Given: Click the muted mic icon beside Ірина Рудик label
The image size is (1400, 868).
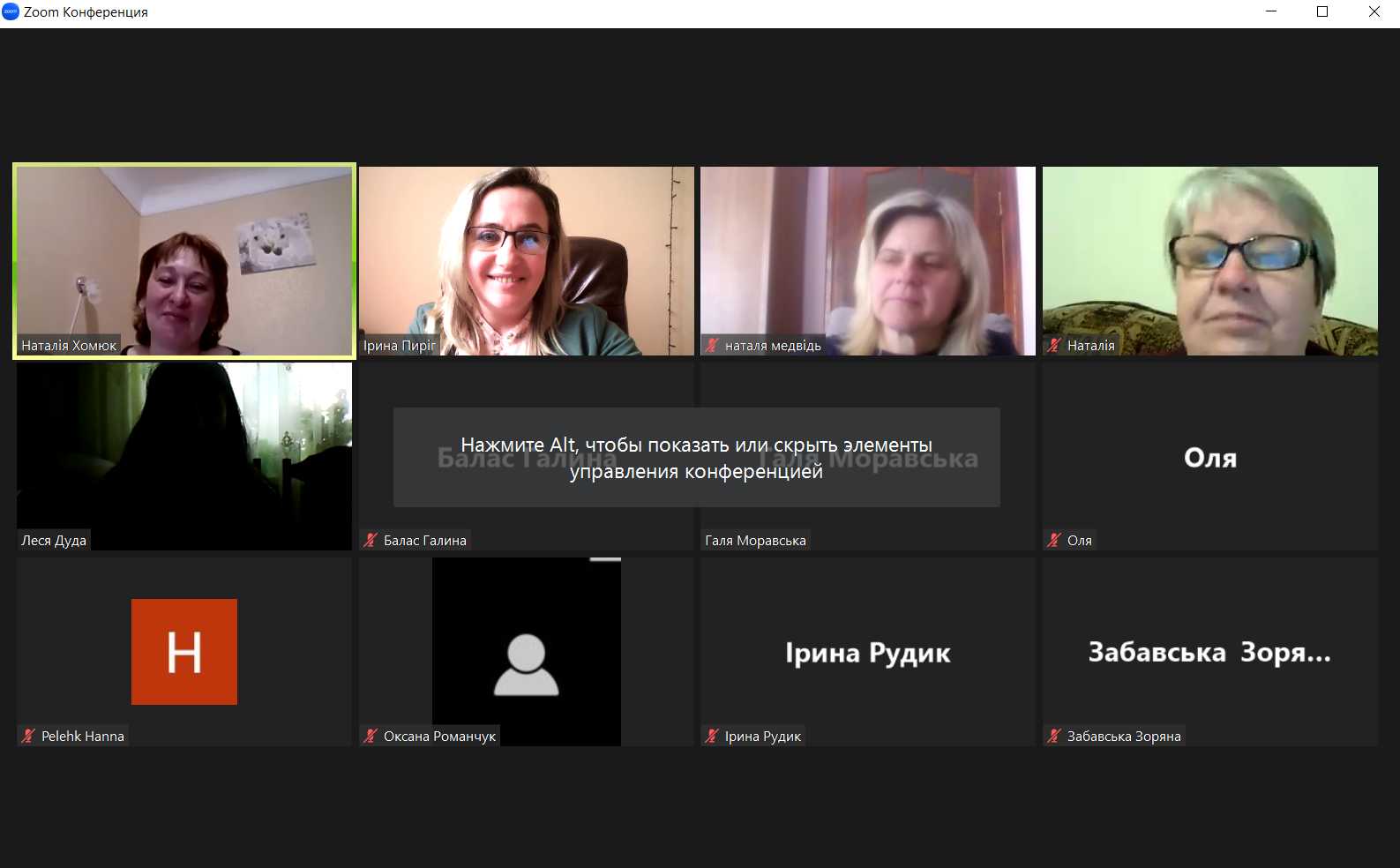Looking at the screenshot, I should (x=712, y=737).
